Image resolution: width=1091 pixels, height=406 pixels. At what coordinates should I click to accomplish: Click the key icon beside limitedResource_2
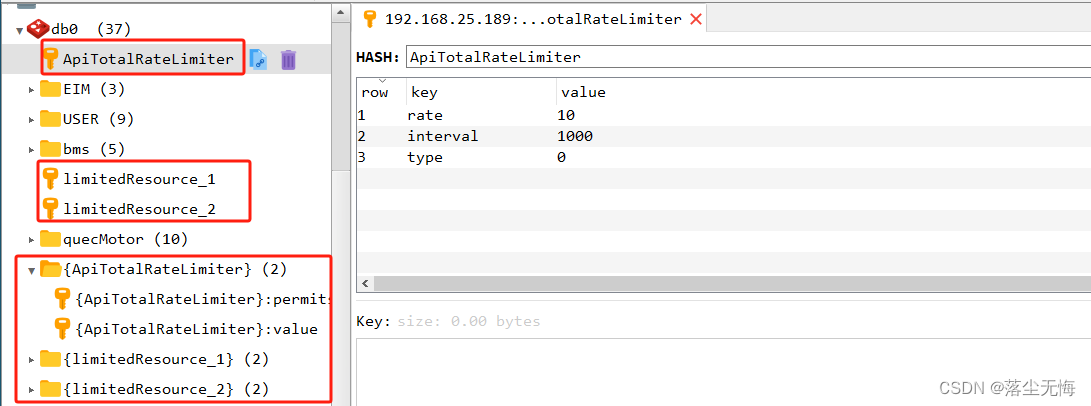point(50,209)
